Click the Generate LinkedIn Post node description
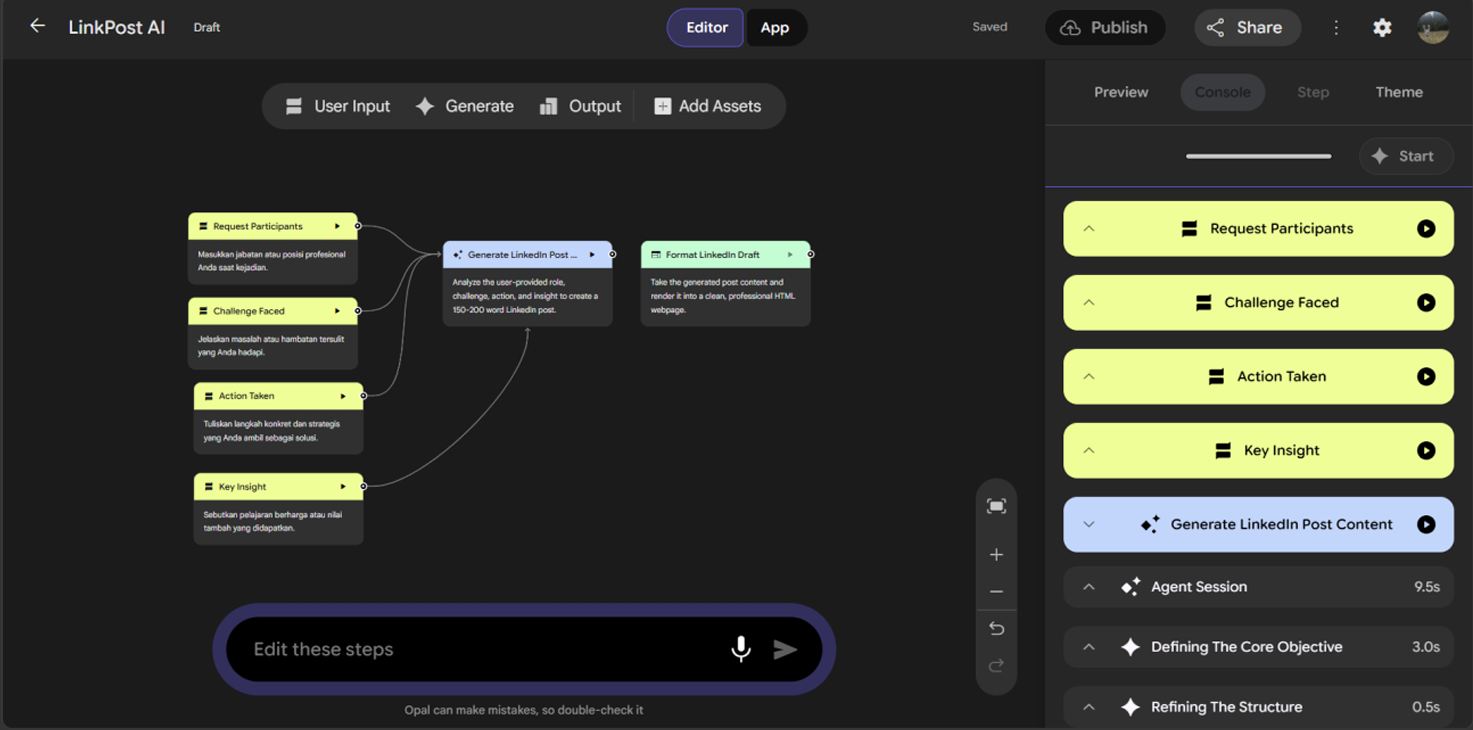The image size is (1473, 730). (526, 296)
